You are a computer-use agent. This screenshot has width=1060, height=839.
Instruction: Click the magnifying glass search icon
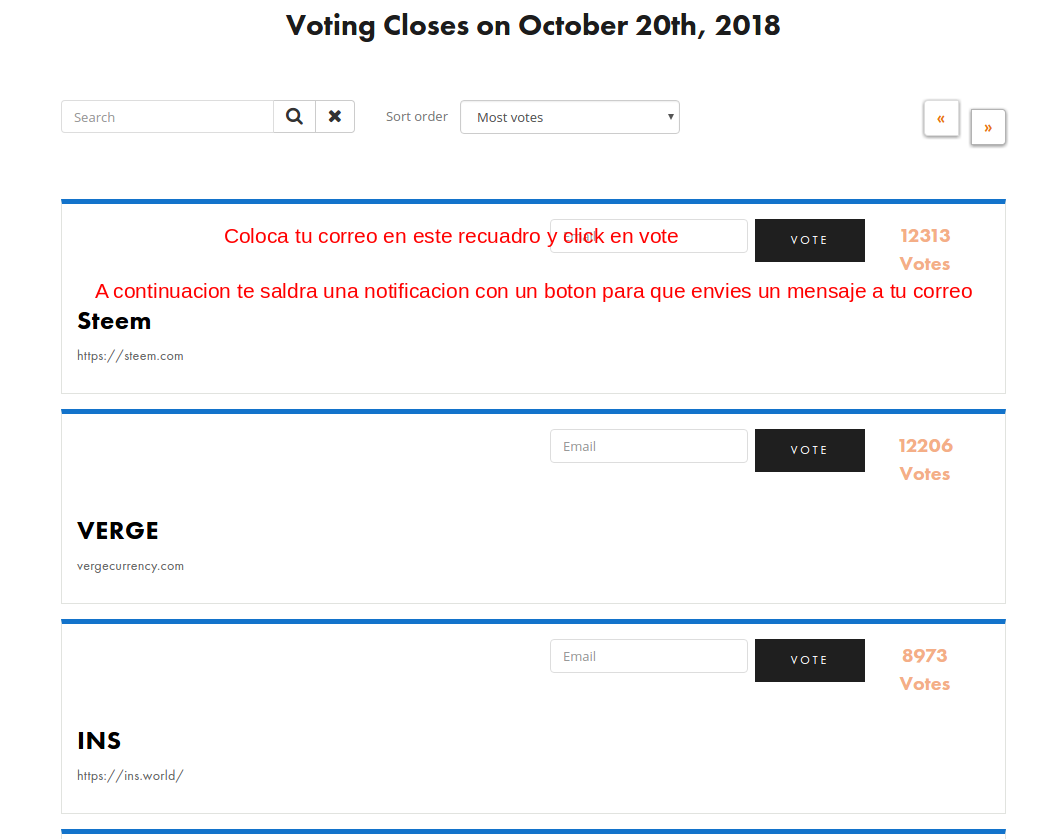294,117
